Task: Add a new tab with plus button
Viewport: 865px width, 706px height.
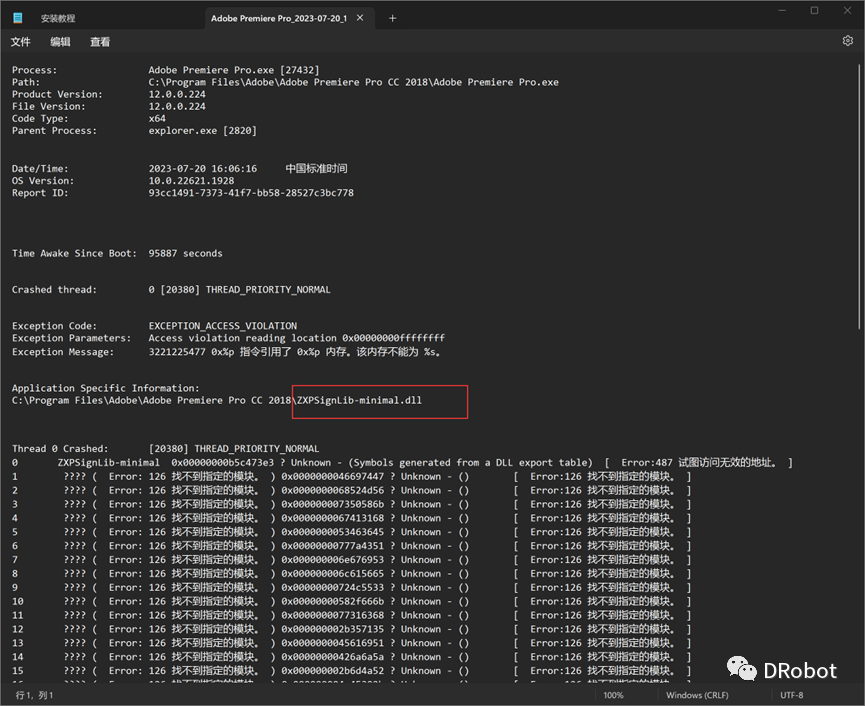Action: click(x=392, y=18)
